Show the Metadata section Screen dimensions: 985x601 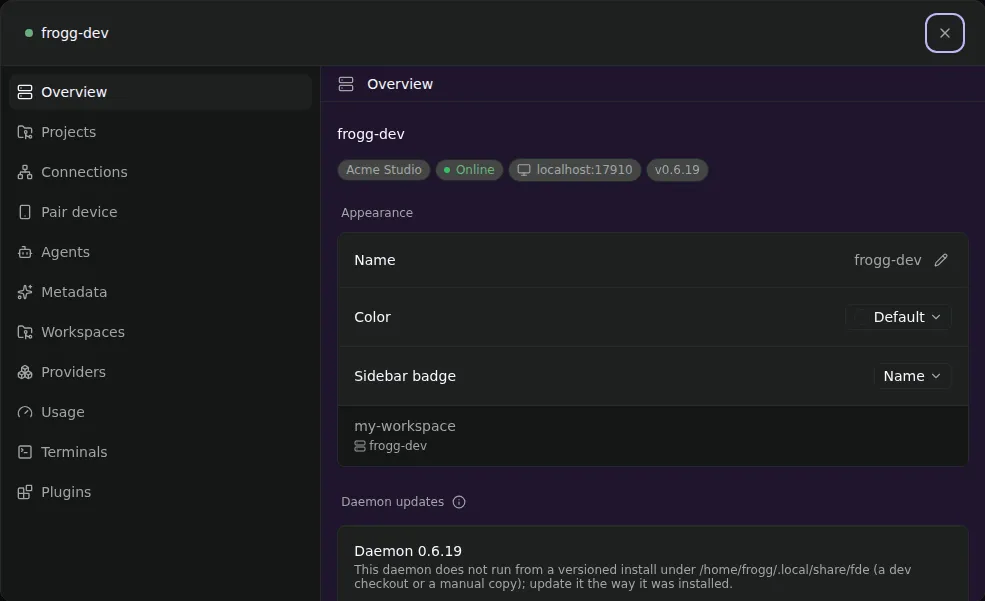point(161,292)
